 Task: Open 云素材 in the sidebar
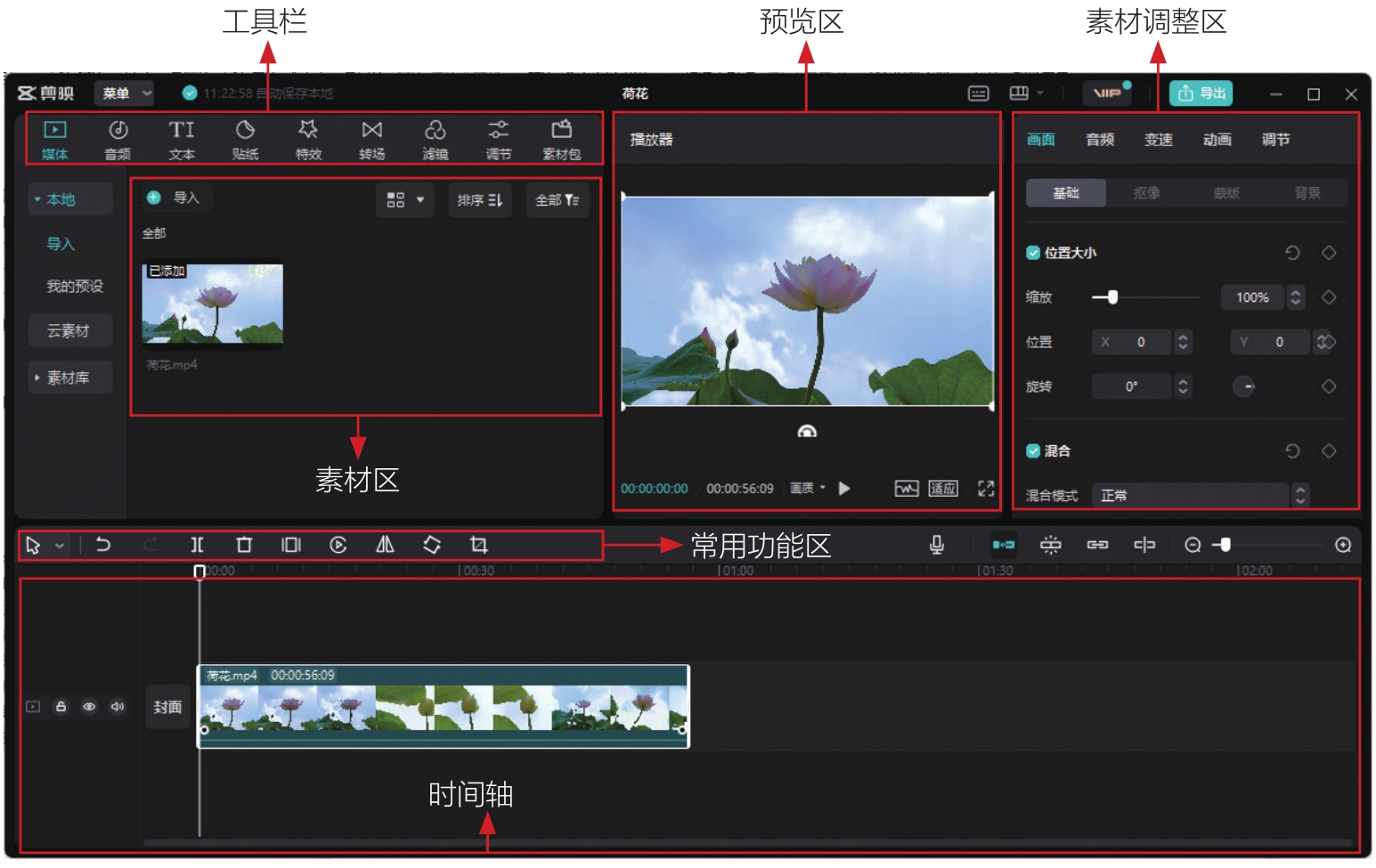click(x=69, y=331)
